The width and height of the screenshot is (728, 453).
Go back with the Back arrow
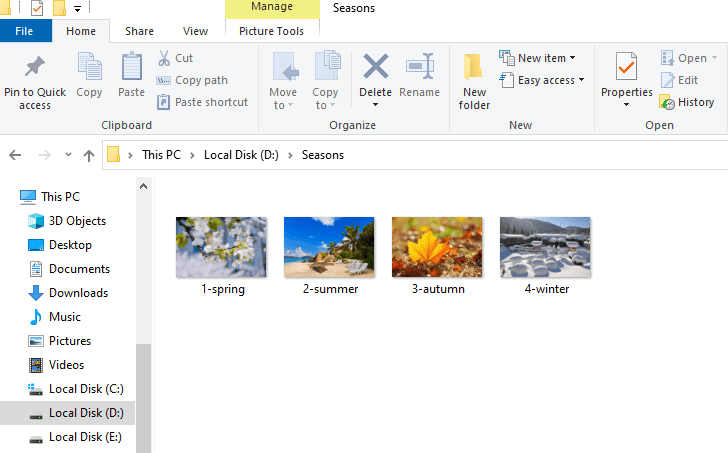click(15, 155)
